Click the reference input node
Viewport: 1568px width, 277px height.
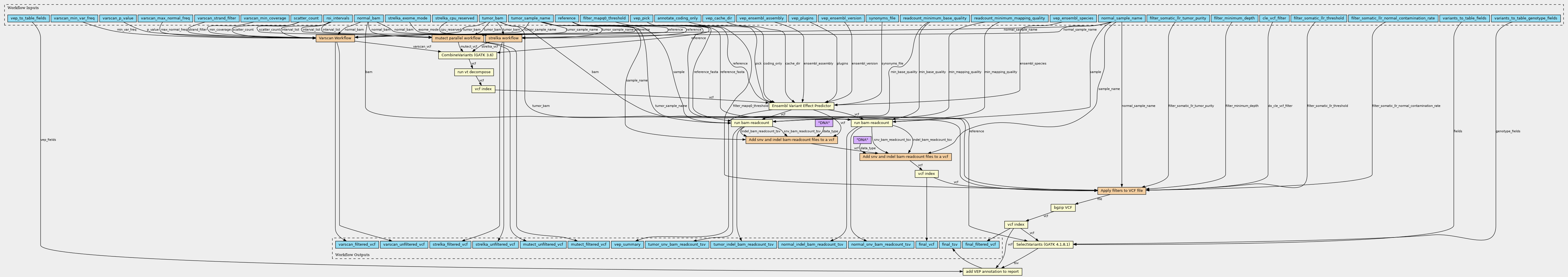click(567, 18)
